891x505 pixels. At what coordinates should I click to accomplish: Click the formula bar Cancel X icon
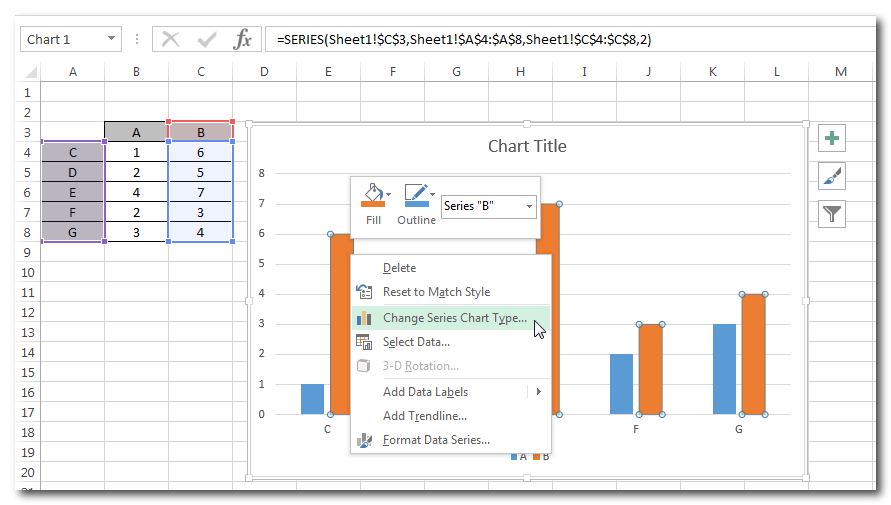click(171, 39)
